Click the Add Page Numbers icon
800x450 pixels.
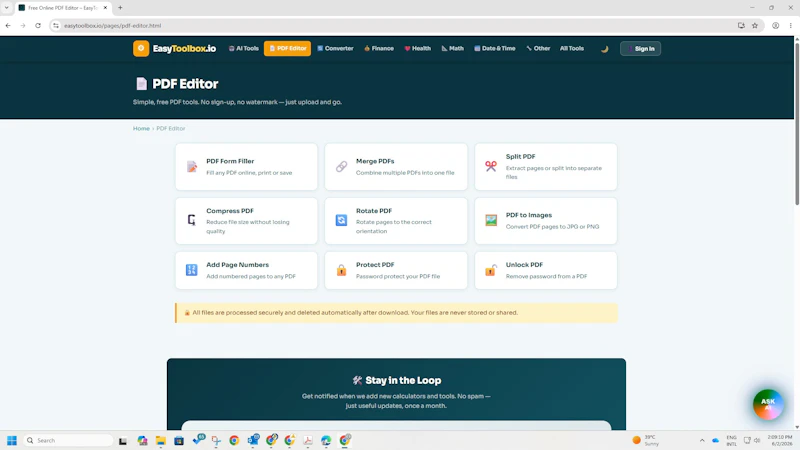pos(191,270)
